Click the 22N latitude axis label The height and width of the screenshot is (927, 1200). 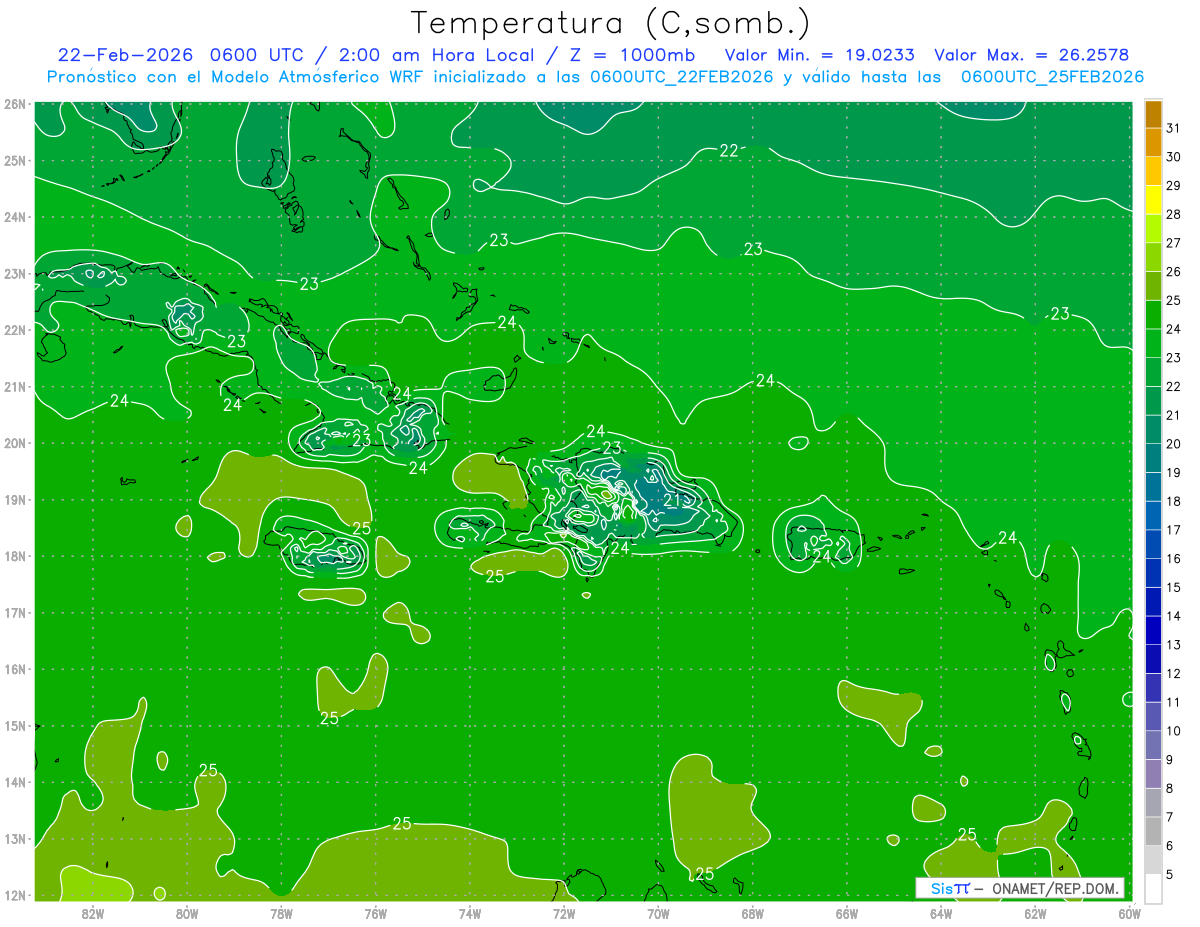(x=14, y=330)
